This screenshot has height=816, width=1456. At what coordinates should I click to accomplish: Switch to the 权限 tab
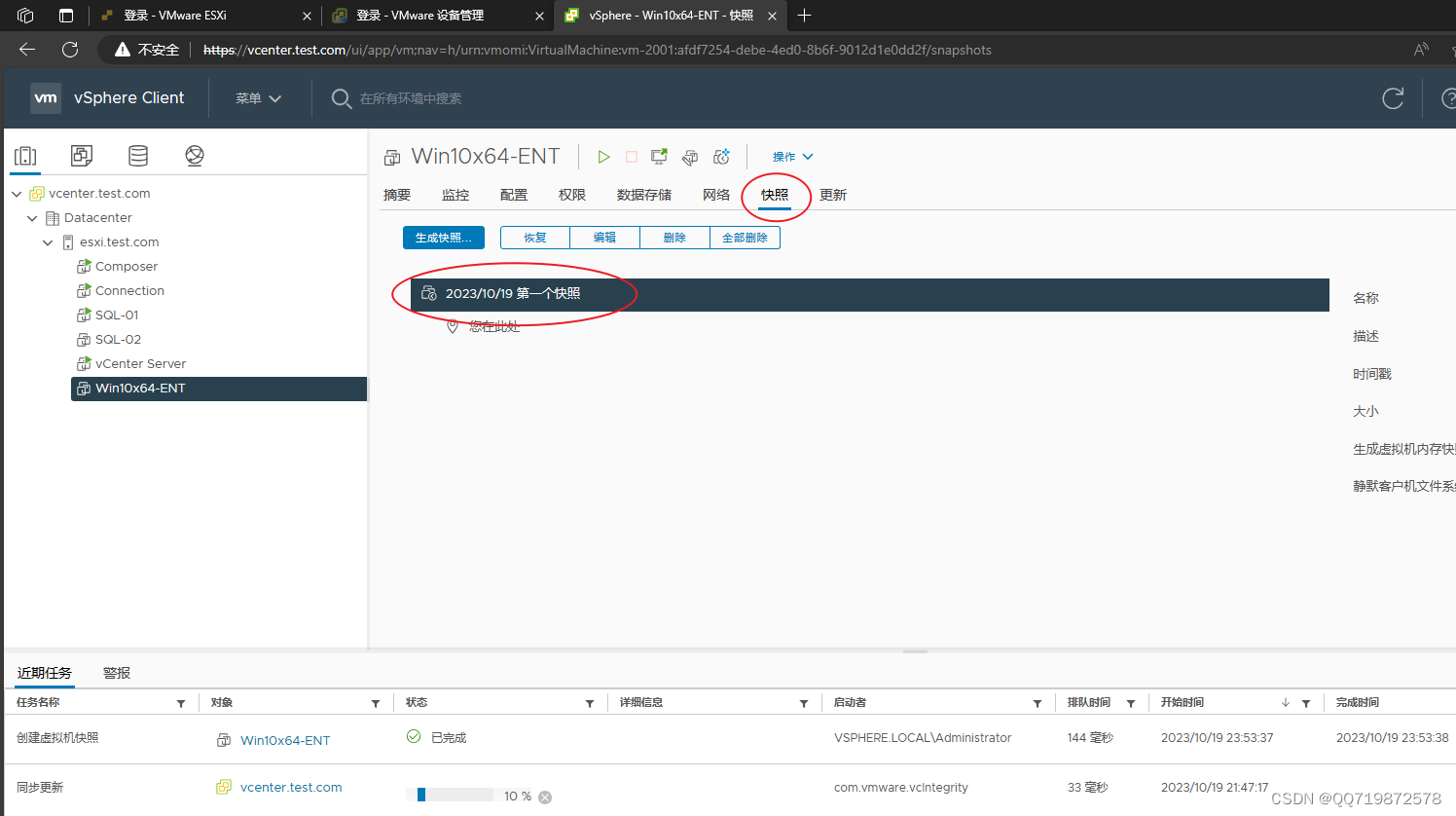(572, 195)
